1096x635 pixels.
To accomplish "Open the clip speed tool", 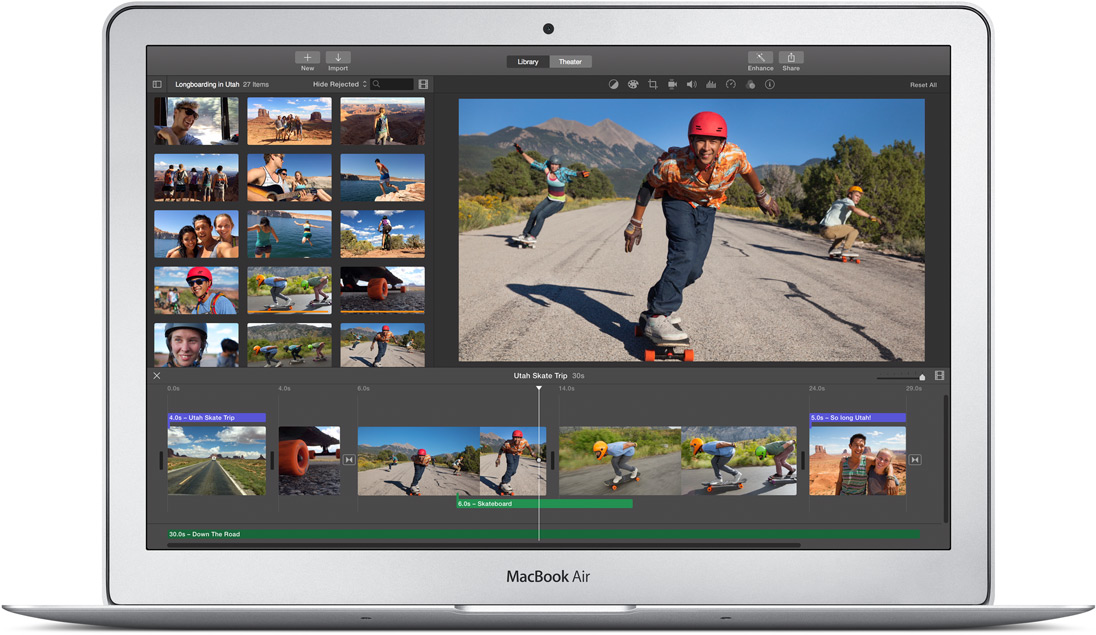I will tap(730, 84).
